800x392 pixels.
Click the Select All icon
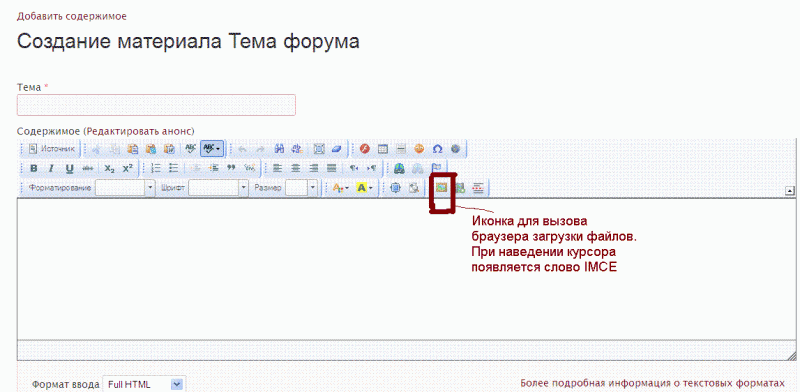319,149
